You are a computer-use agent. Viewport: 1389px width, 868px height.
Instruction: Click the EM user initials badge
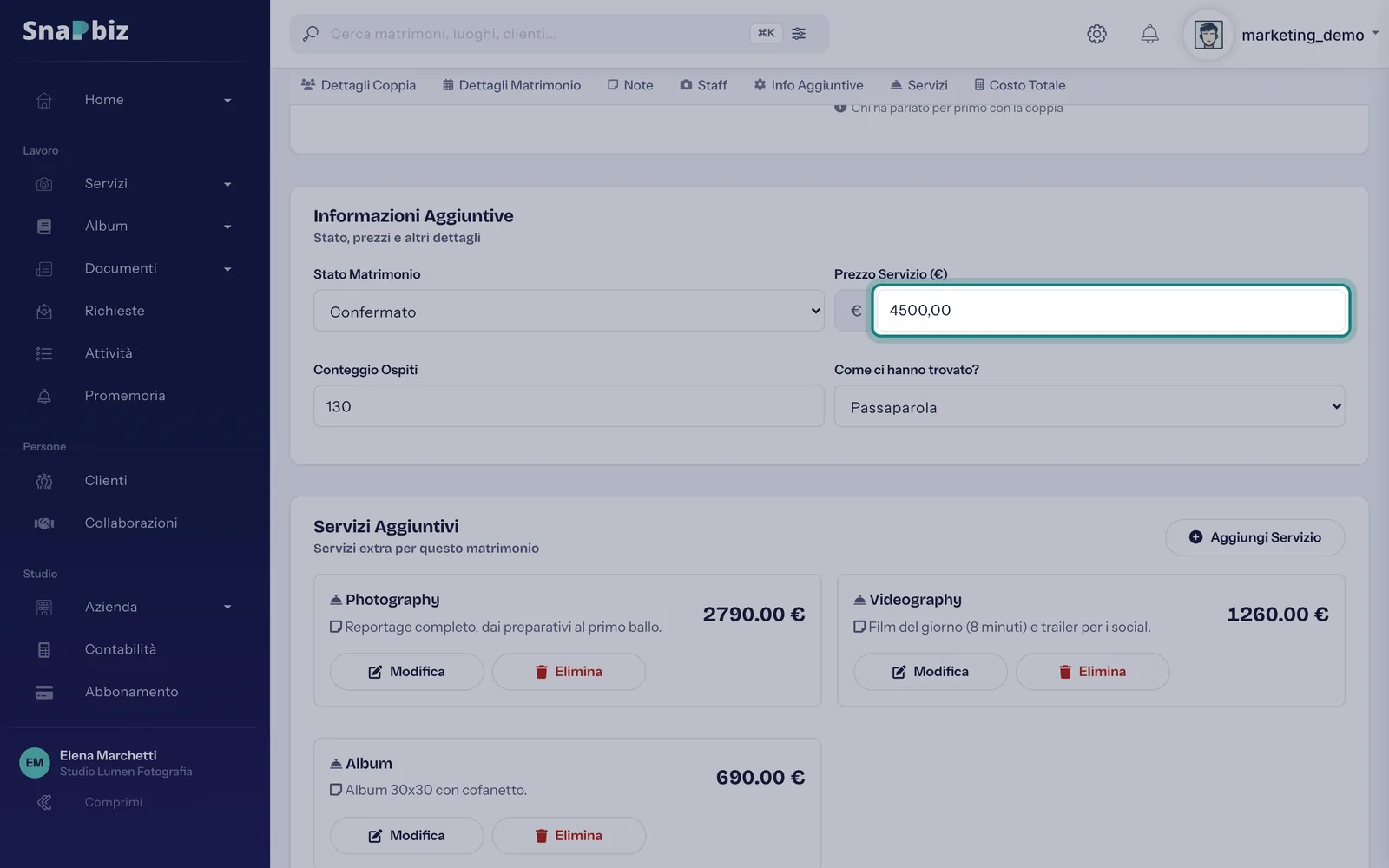pyautogui.click(x=35, y=763)
